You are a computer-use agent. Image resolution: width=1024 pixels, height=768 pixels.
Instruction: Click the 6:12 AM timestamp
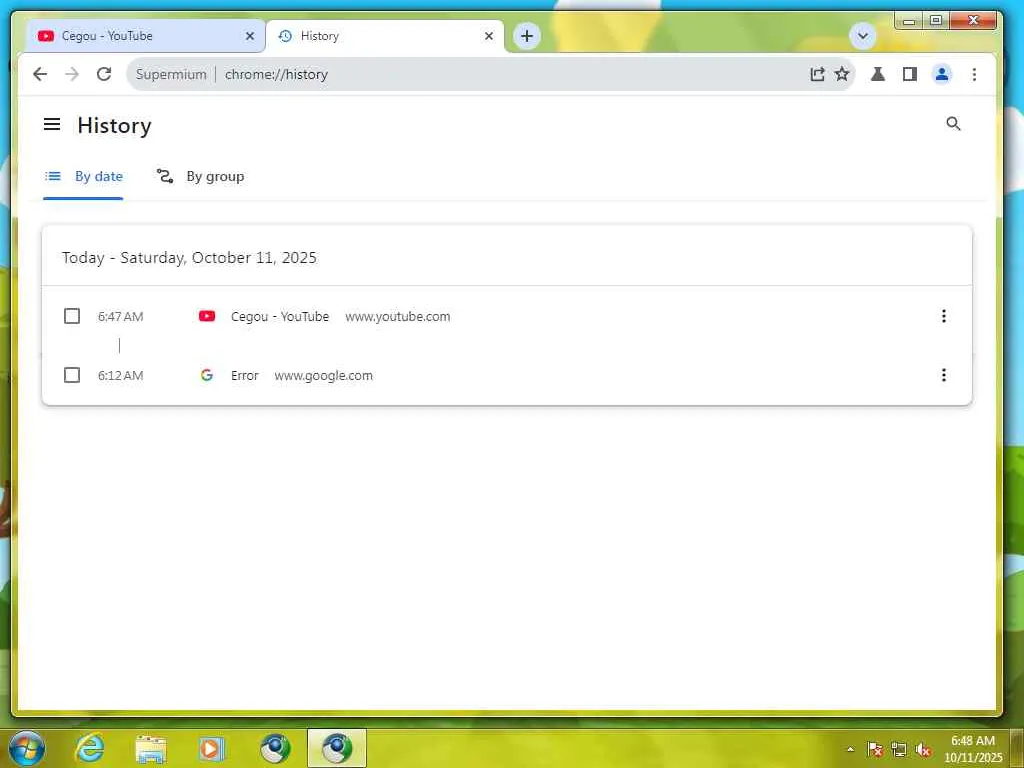click(x=120, y=376)
